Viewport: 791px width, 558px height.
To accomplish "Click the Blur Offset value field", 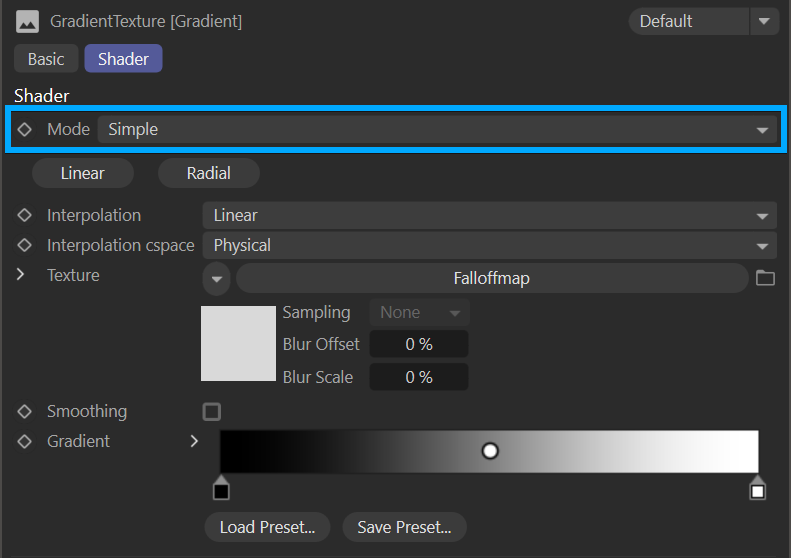I will pyautogui.click(x=418, y=344).
